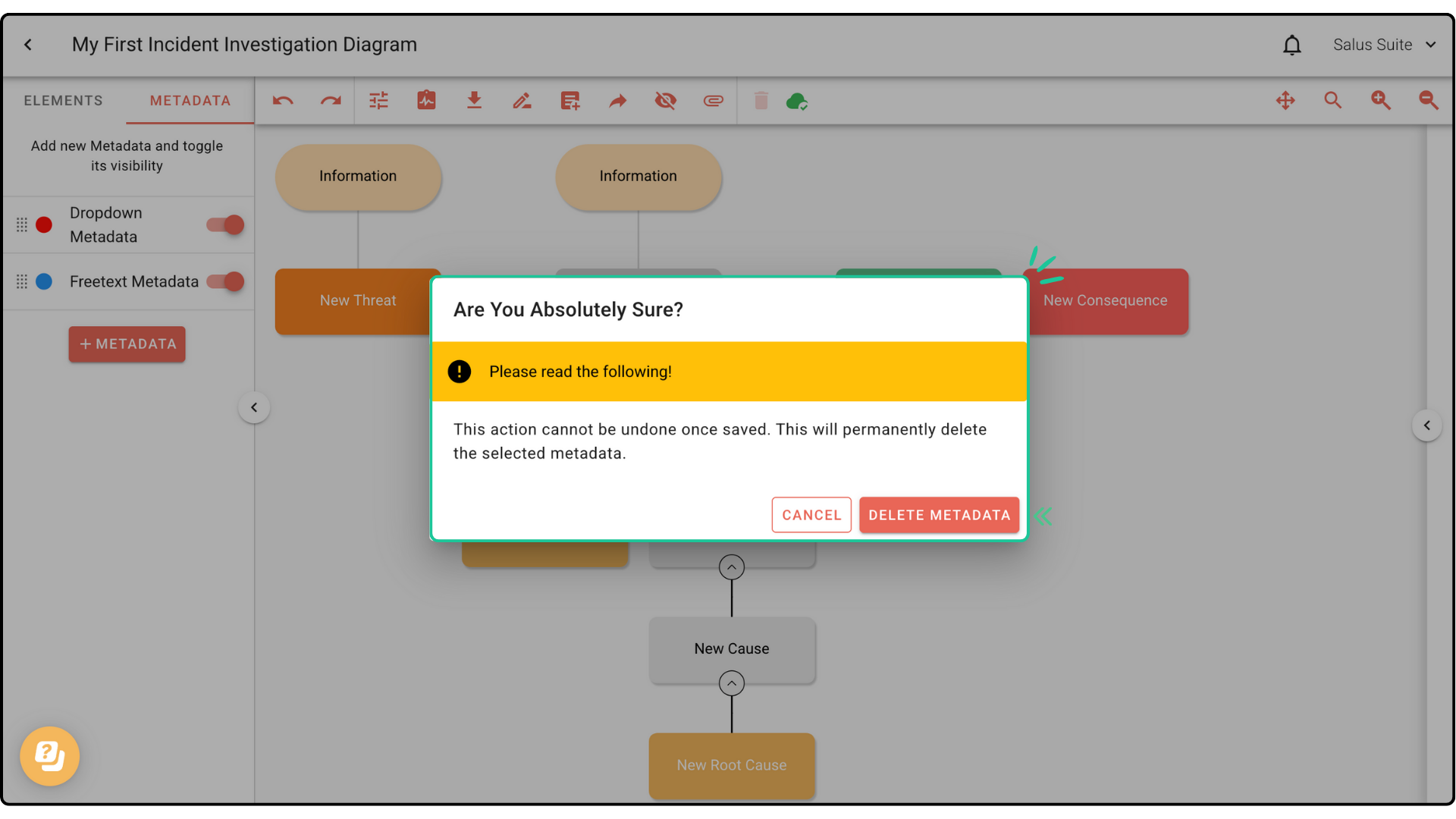1456x819 pixels.
Task: Confirm with Delete Metadata button
Action: click(939, 515)
